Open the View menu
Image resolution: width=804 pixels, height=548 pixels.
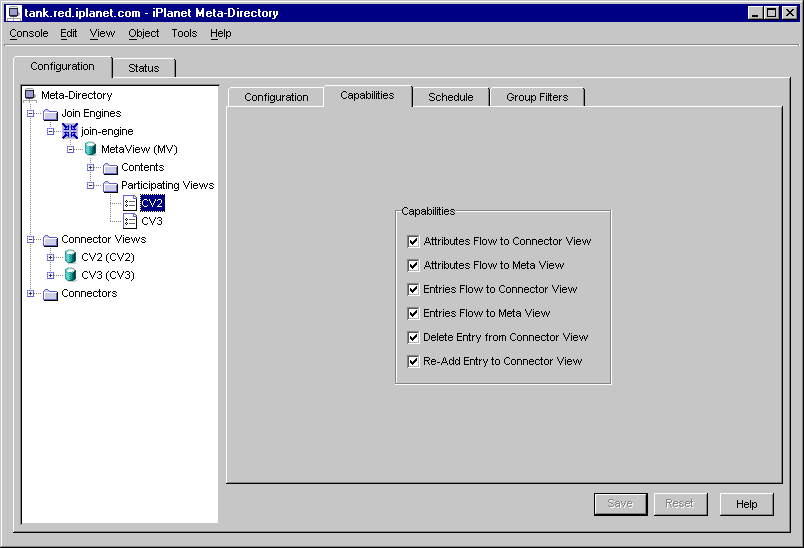pyautogui.click(x=102, y=33)
